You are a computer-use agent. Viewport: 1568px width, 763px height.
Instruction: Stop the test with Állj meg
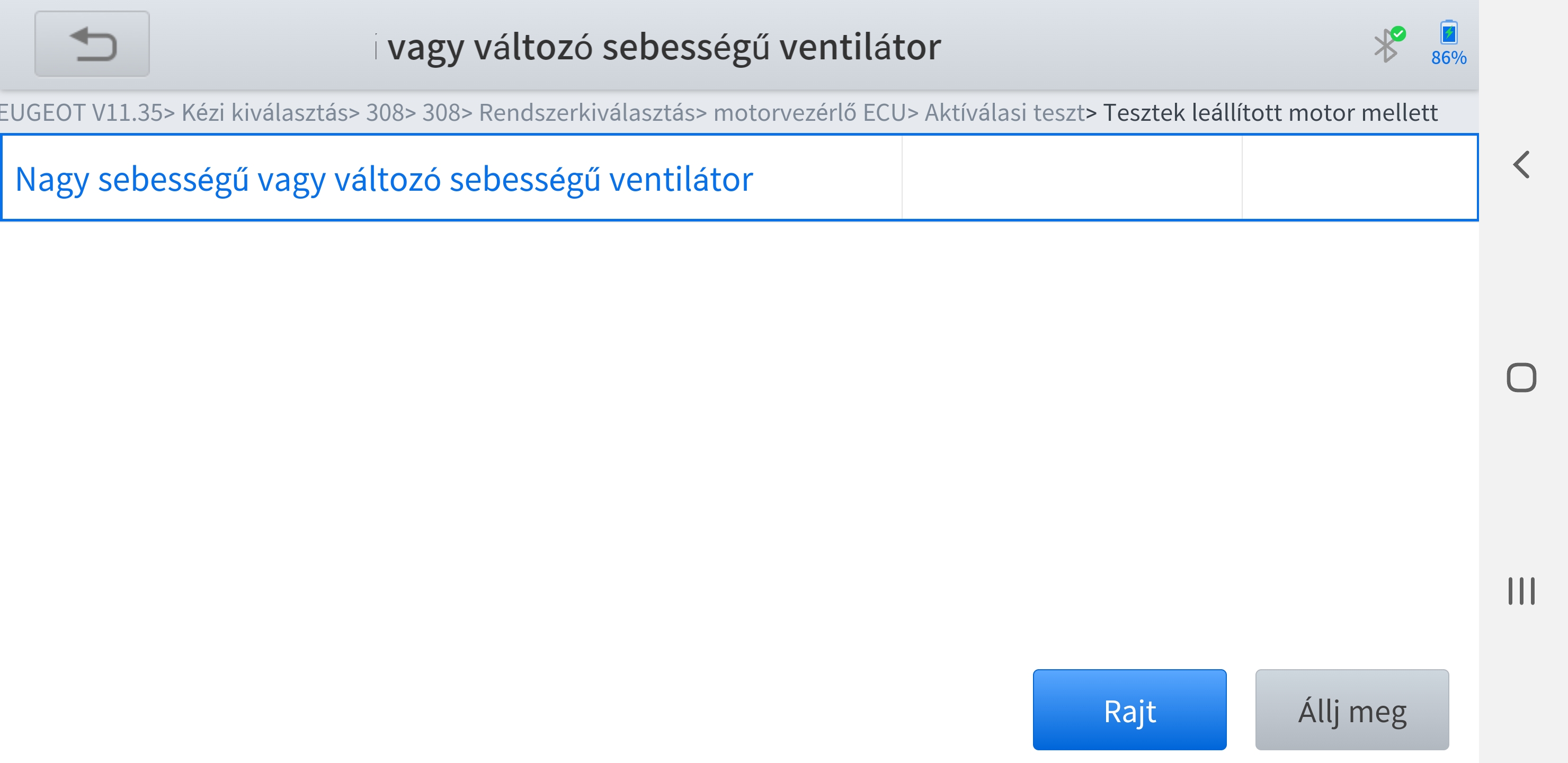[x=1351, y=709]
